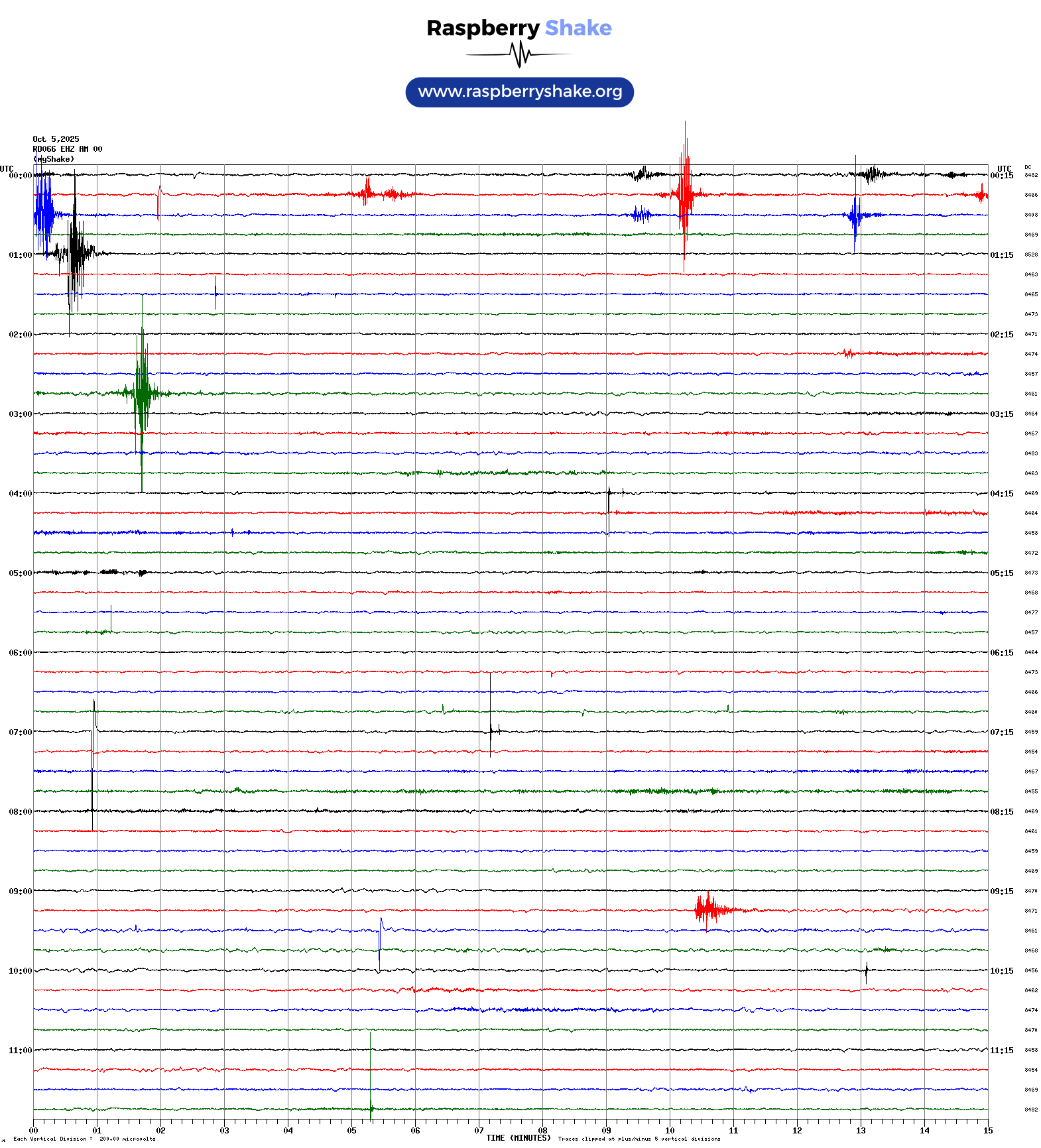
Task: Click the TIME (MINUTES) axis title
Action: [518, 1138]
